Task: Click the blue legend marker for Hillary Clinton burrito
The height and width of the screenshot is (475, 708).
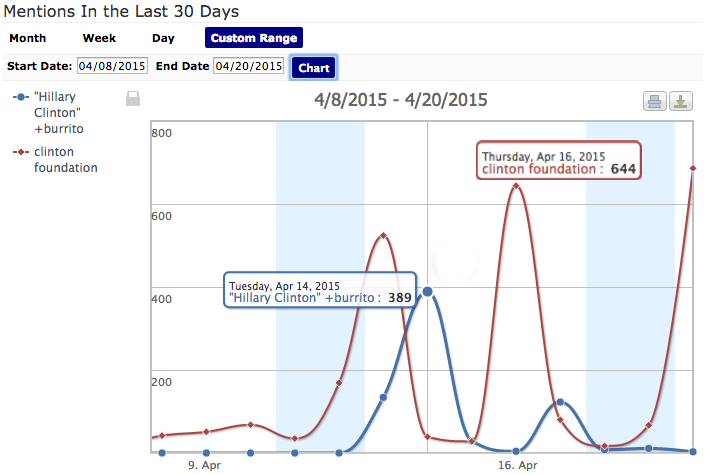Action: pyautogui.click(x=20, y=97)
